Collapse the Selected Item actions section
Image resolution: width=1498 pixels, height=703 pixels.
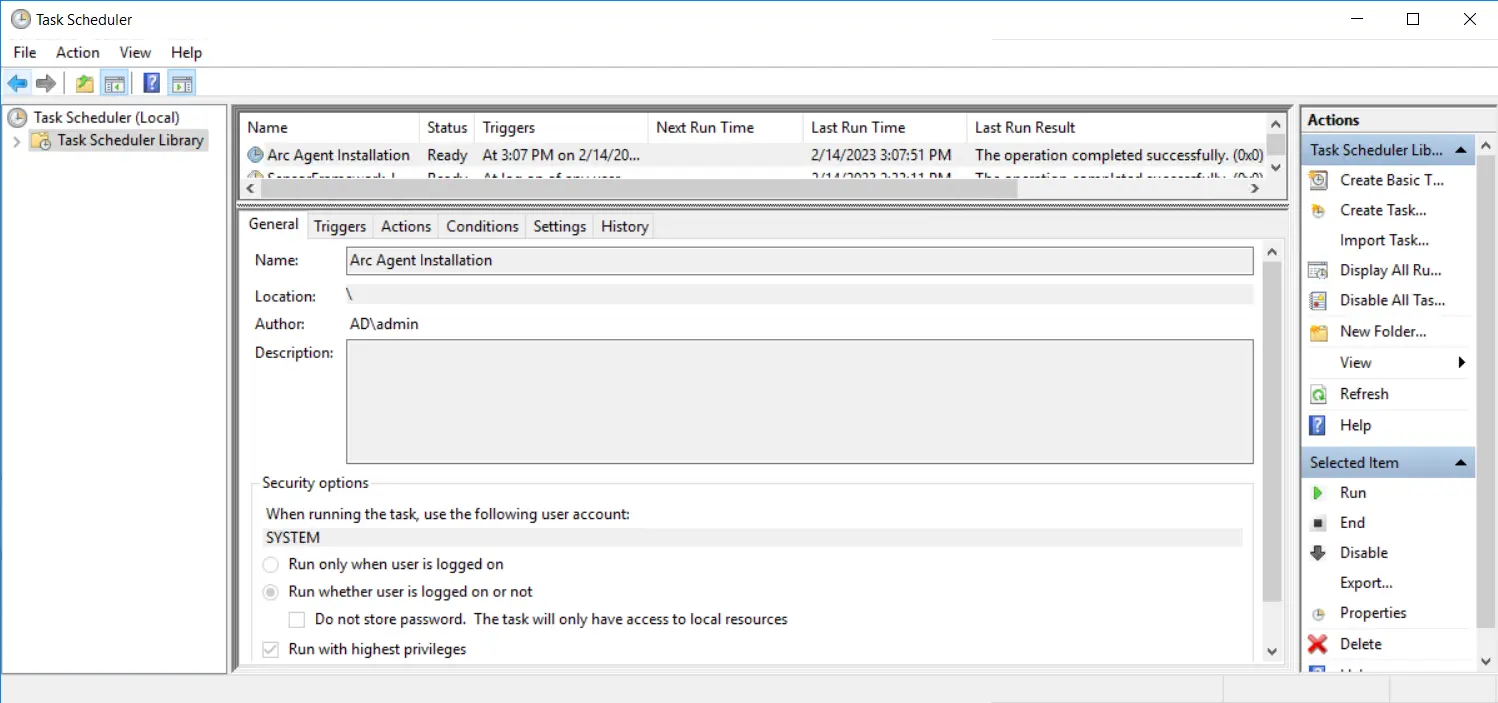click(1461, 463)
